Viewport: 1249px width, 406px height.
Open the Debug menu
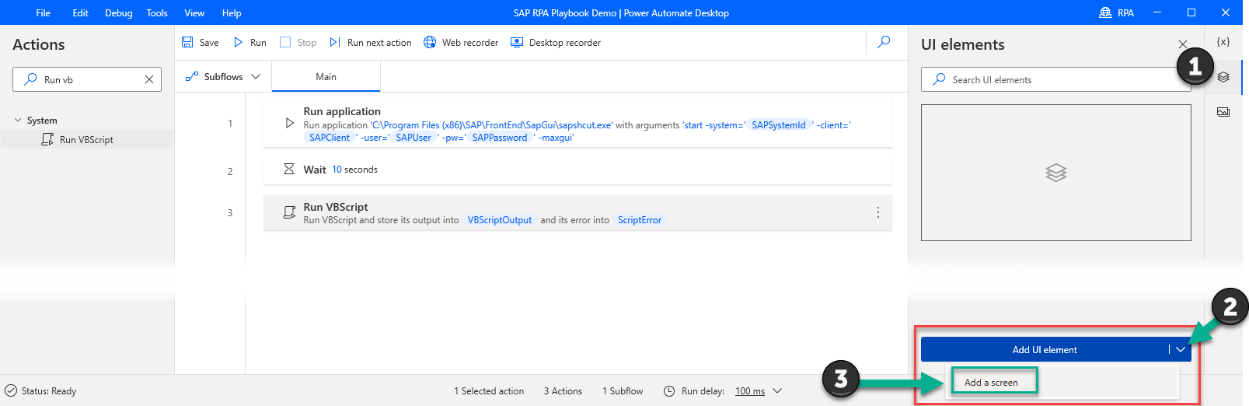coord(118,13)
